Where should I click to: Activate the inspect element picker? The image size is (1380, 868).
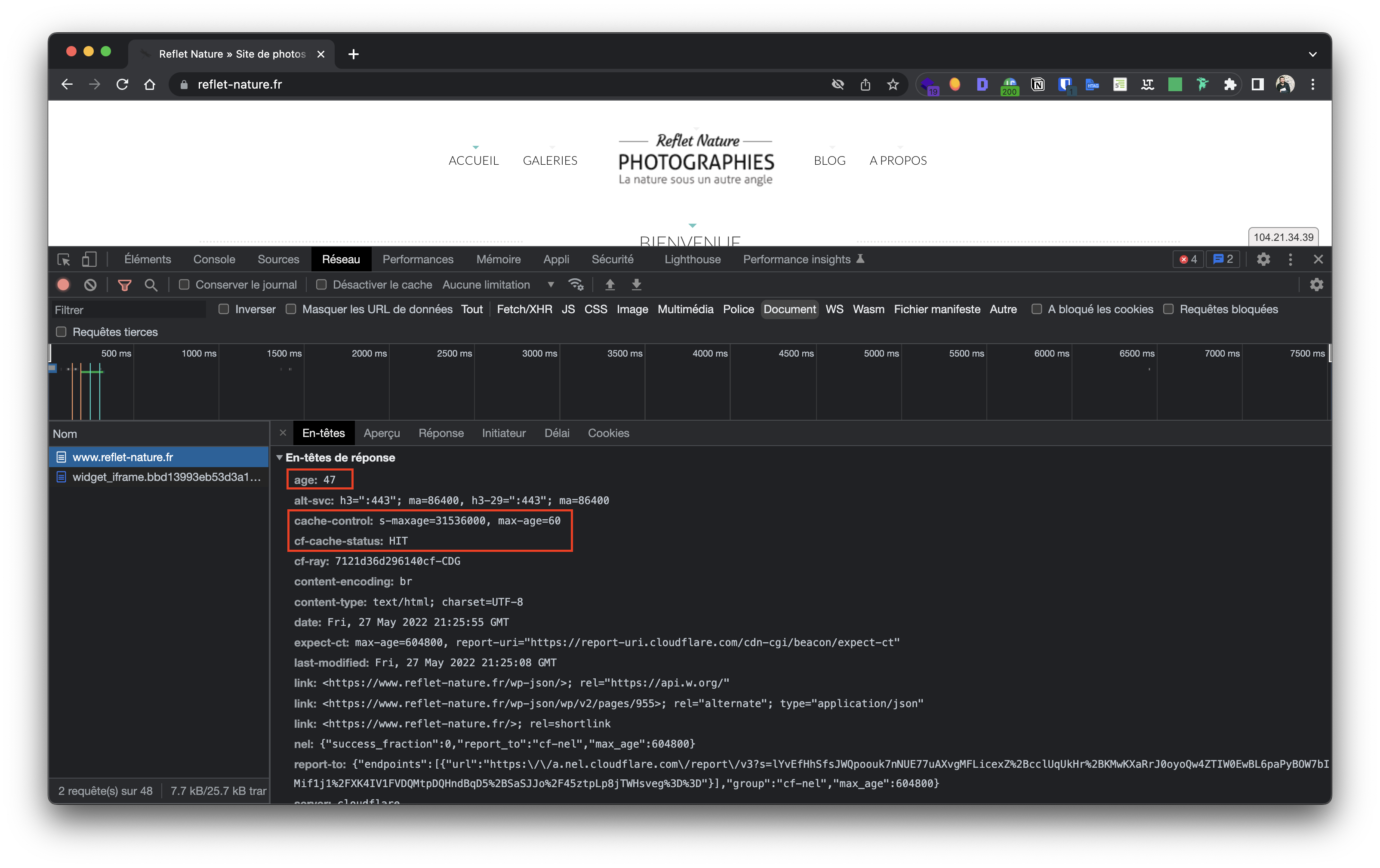[64, 259]
